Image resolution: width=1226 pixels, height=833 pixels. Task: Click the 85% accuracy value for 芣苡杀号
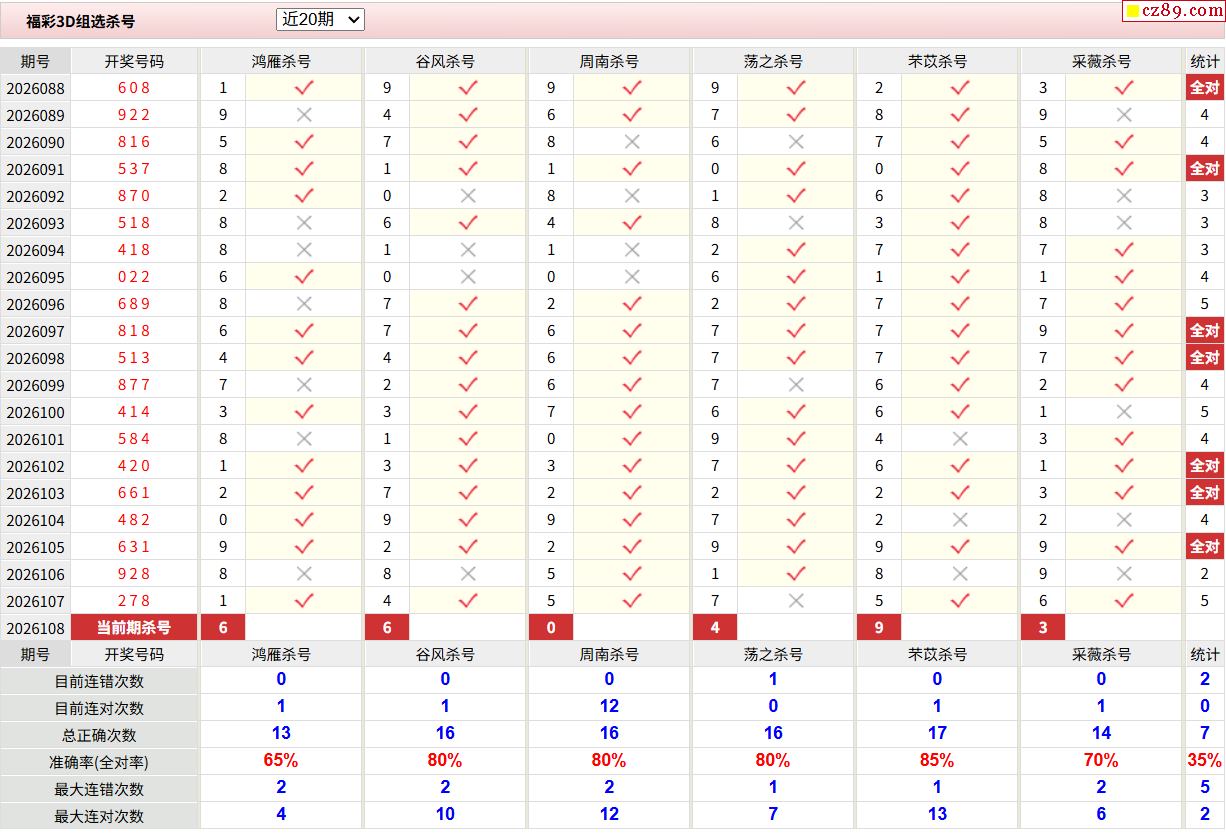point(937,761)
